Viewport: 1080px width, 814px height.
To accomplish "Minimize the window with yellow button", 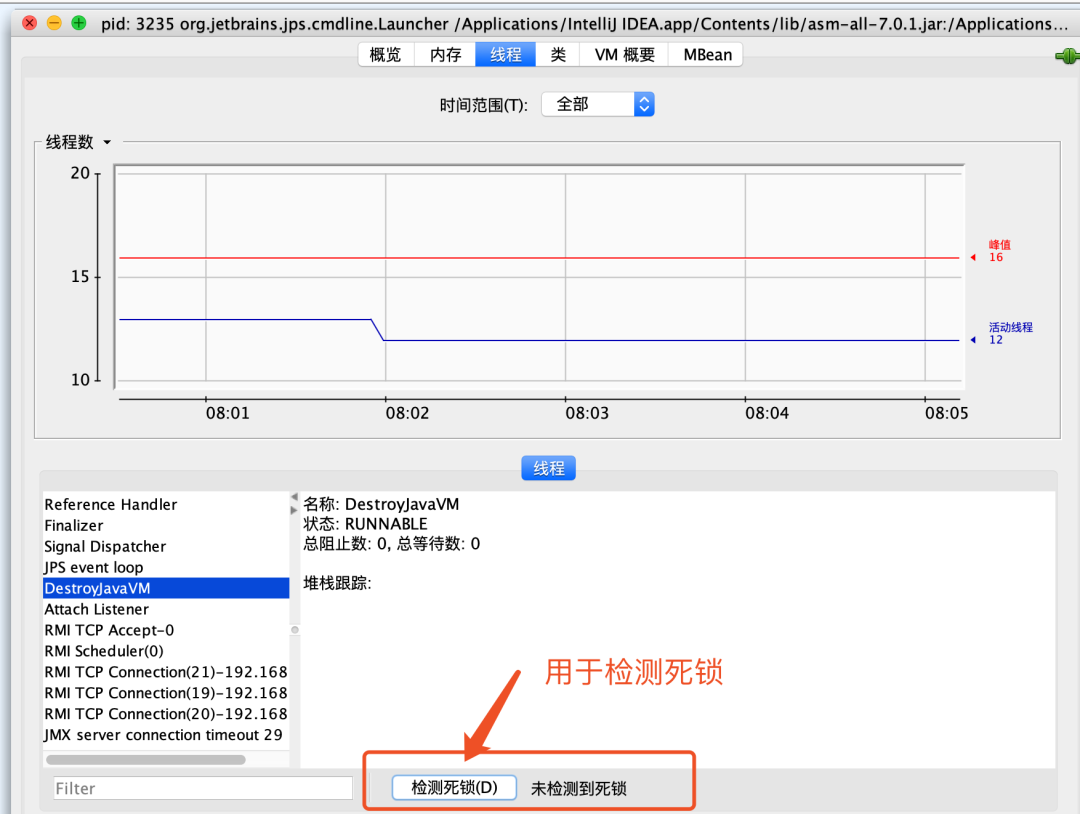I will point(54,23).
